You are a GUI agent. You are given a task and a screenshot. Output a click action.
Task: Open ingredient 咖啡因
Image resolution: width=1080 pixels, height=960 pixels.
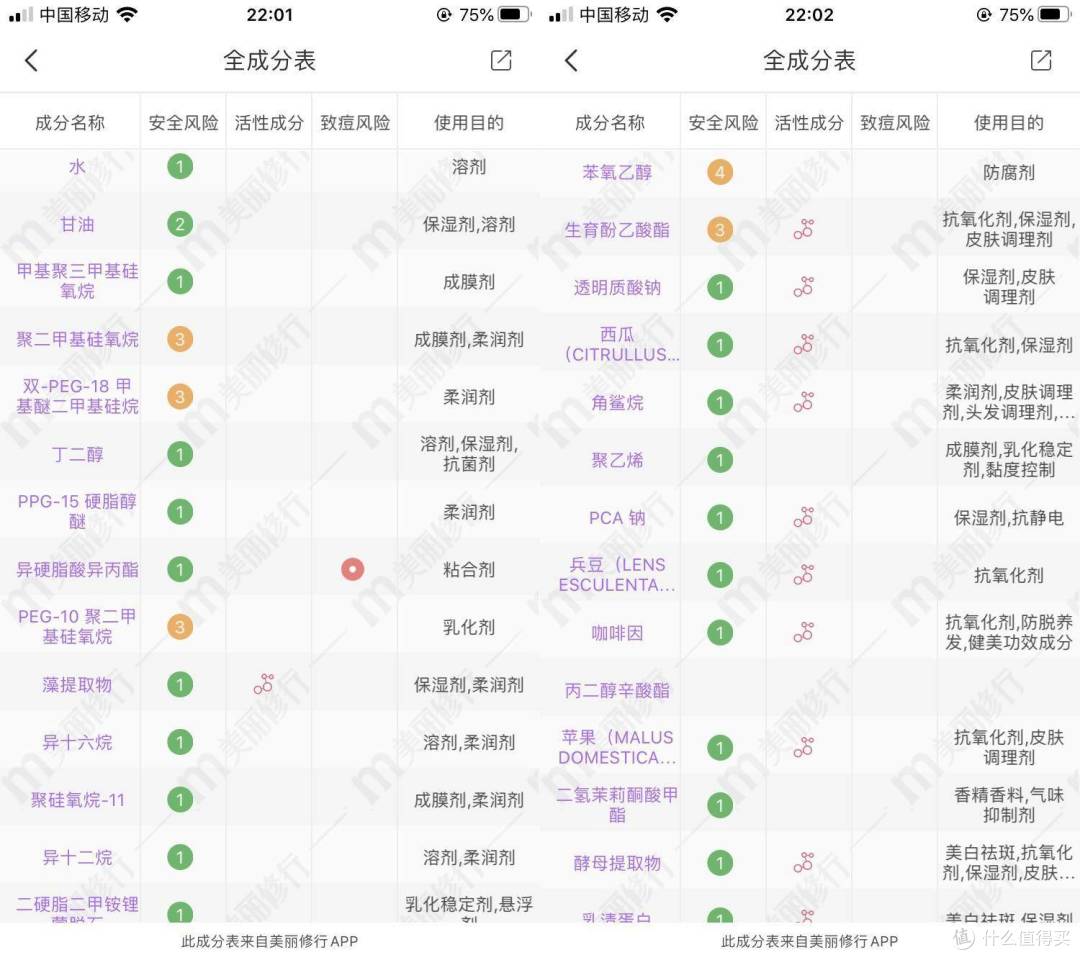pos(617,632)
